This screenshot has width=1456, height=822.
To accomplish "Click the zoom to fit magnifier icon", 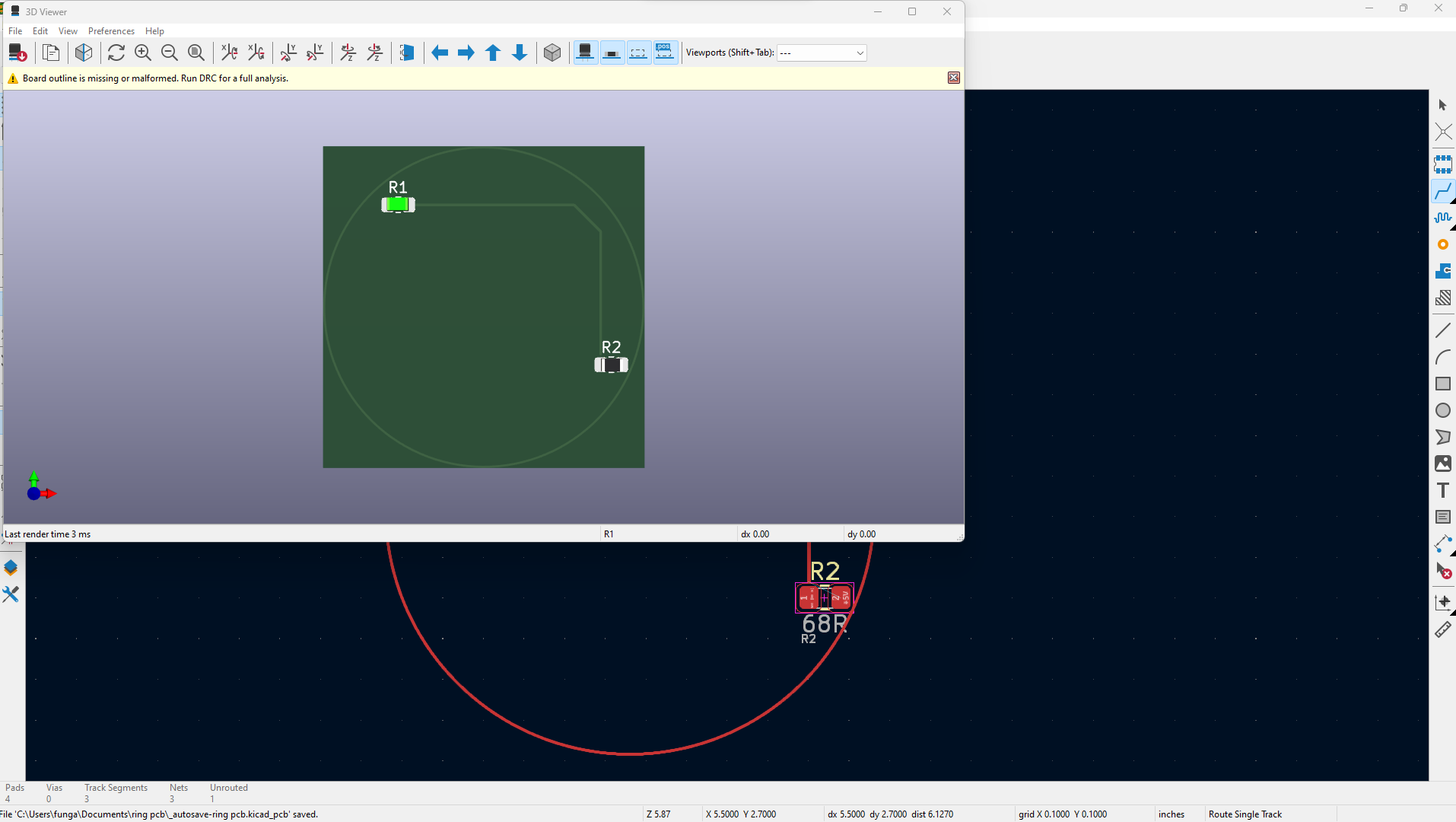I will pyautogui.click(x=196, y=53).
